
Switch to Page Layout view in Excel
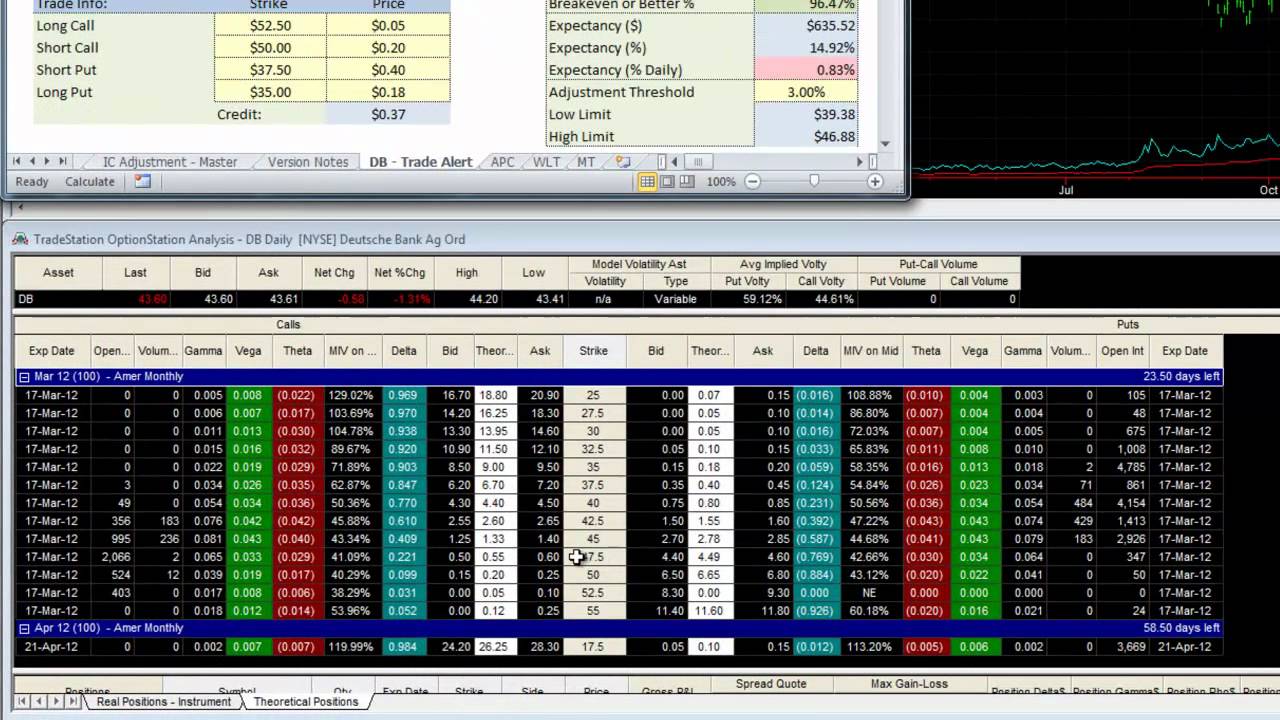click(x=667, y=181)
